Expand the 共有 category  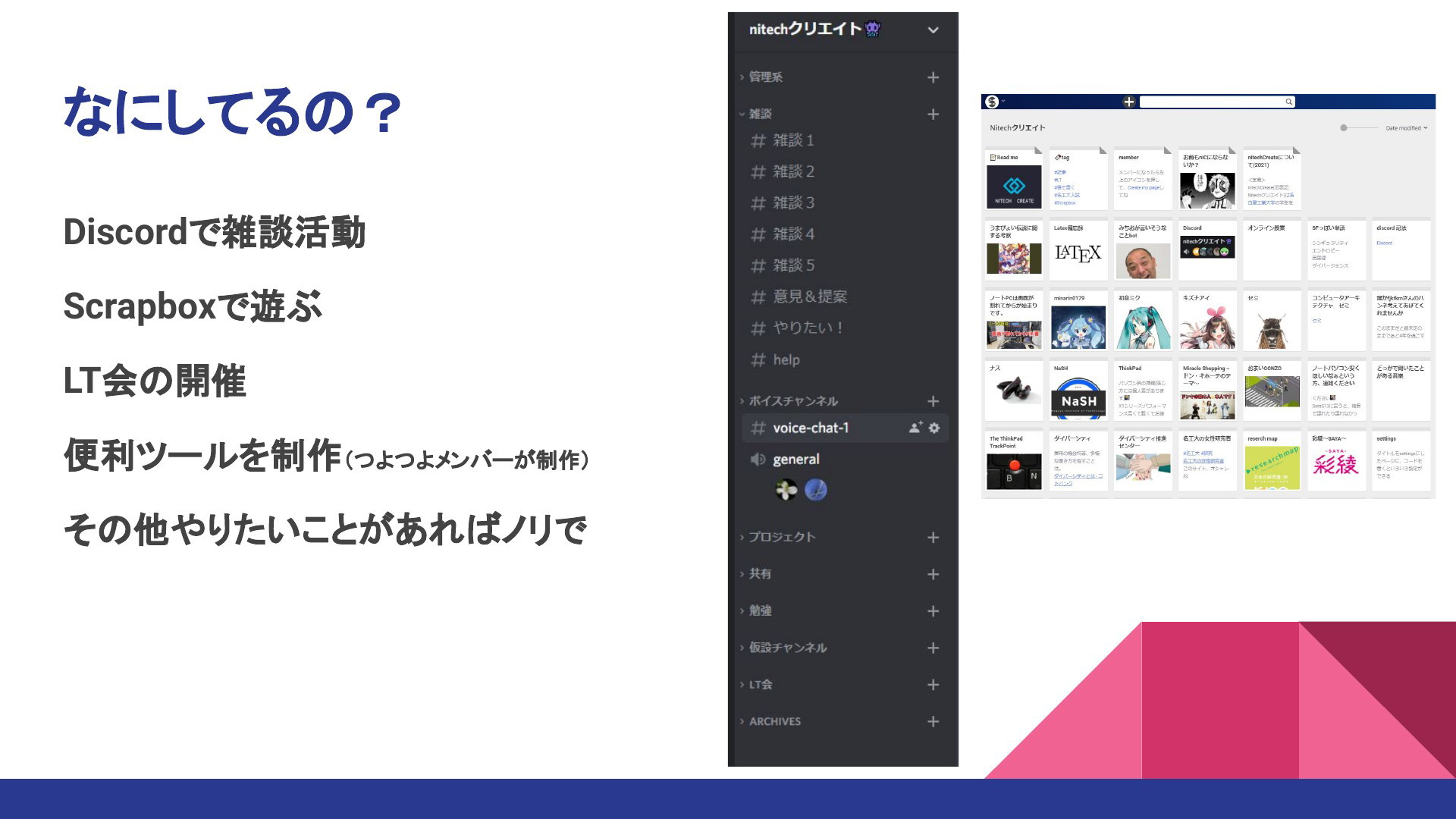755,574
